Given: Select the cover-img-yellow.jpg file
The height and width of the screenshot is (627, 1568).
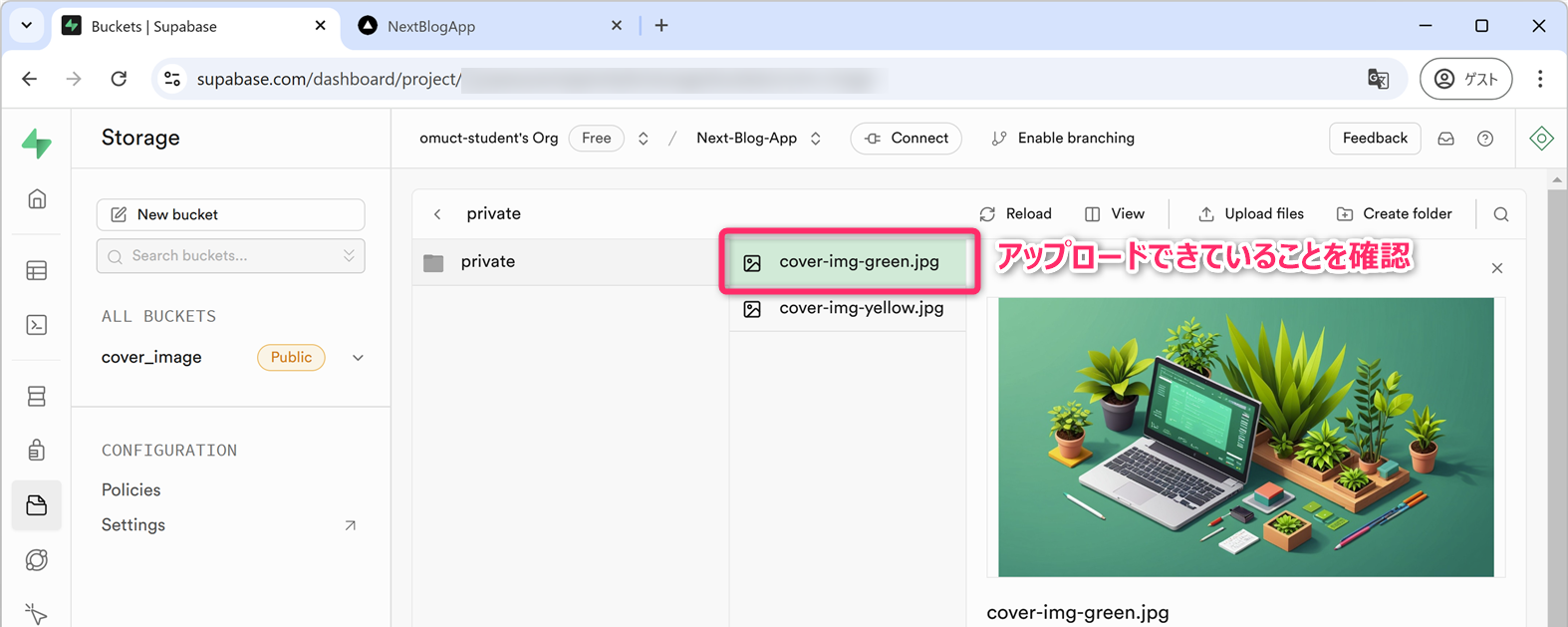Looking at the screenshot, I should click(x=860, y=308).
